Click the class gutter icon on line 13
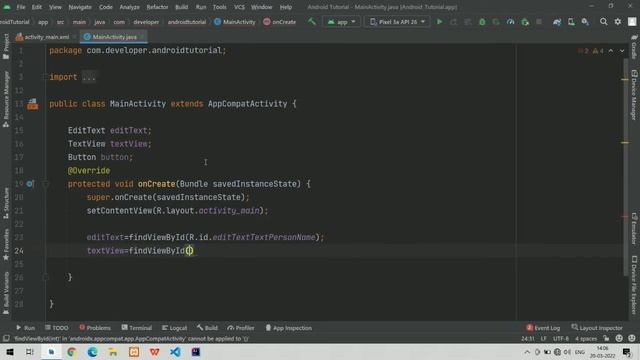 33,104
